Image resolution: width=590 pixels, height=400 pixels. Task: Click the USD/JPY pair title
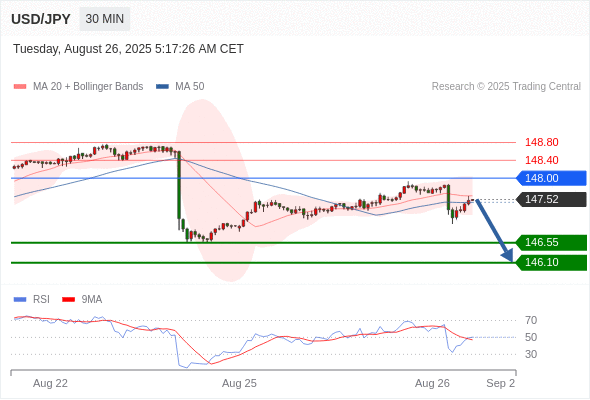pos(41,19)
